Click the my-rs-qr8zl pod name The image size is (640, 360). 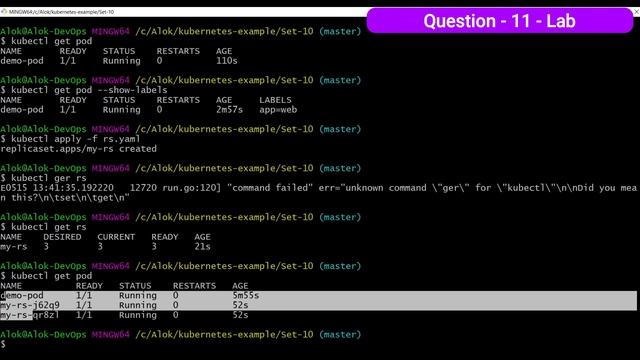click(30, 315)
